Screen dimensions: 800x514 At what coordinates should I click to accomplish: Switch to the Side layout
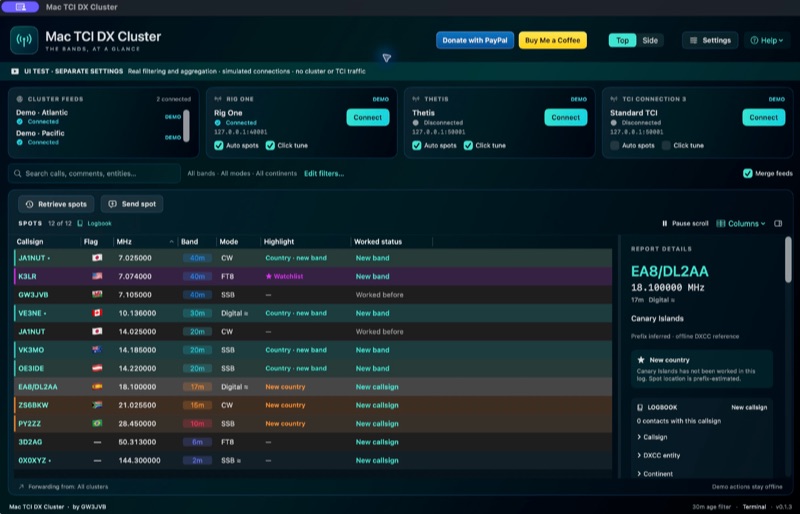(650, 40)
